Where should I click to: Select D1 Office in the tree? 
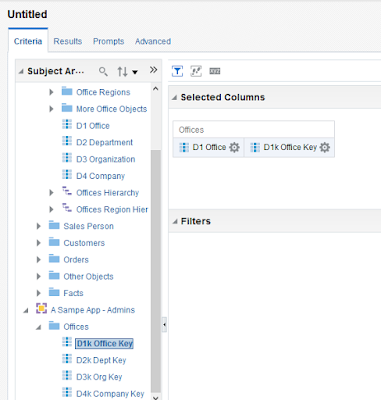[93, 126]
